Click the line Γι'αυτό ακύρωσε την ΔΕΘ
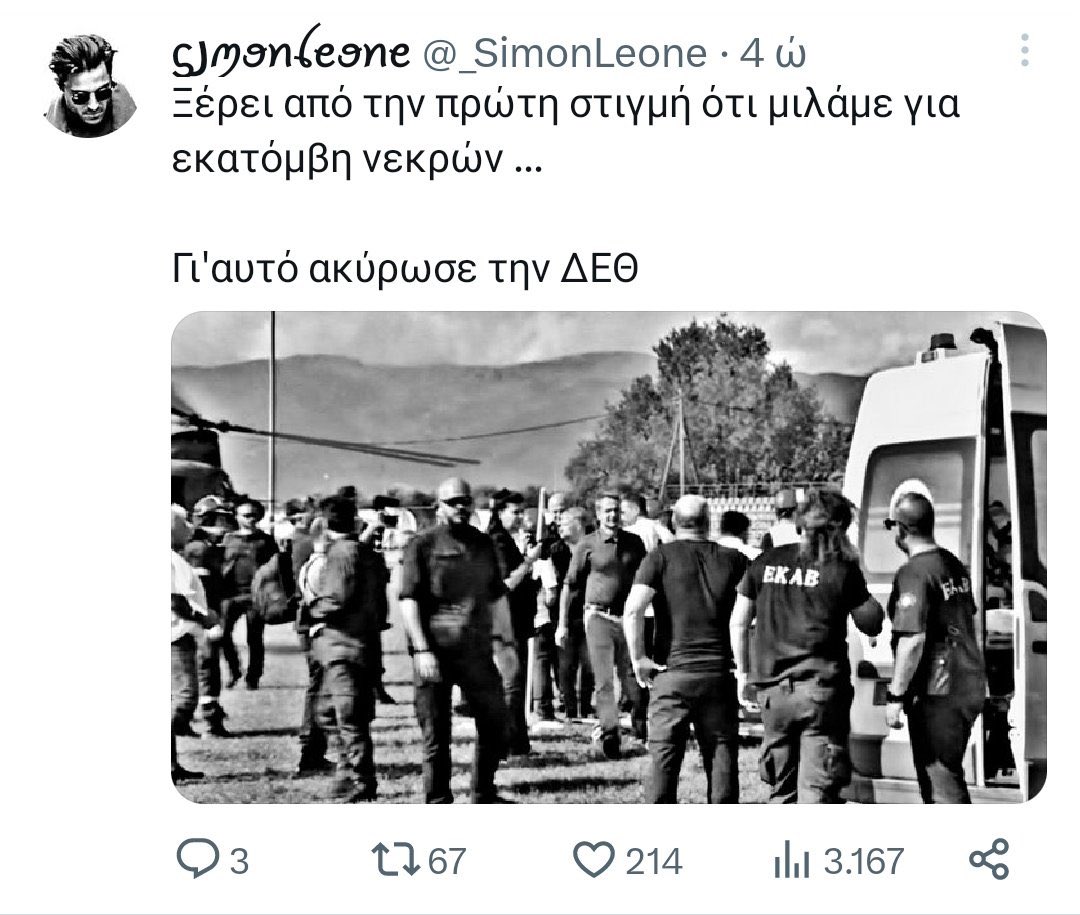This screenshot has width=1080, height=915. pos(405,269)
